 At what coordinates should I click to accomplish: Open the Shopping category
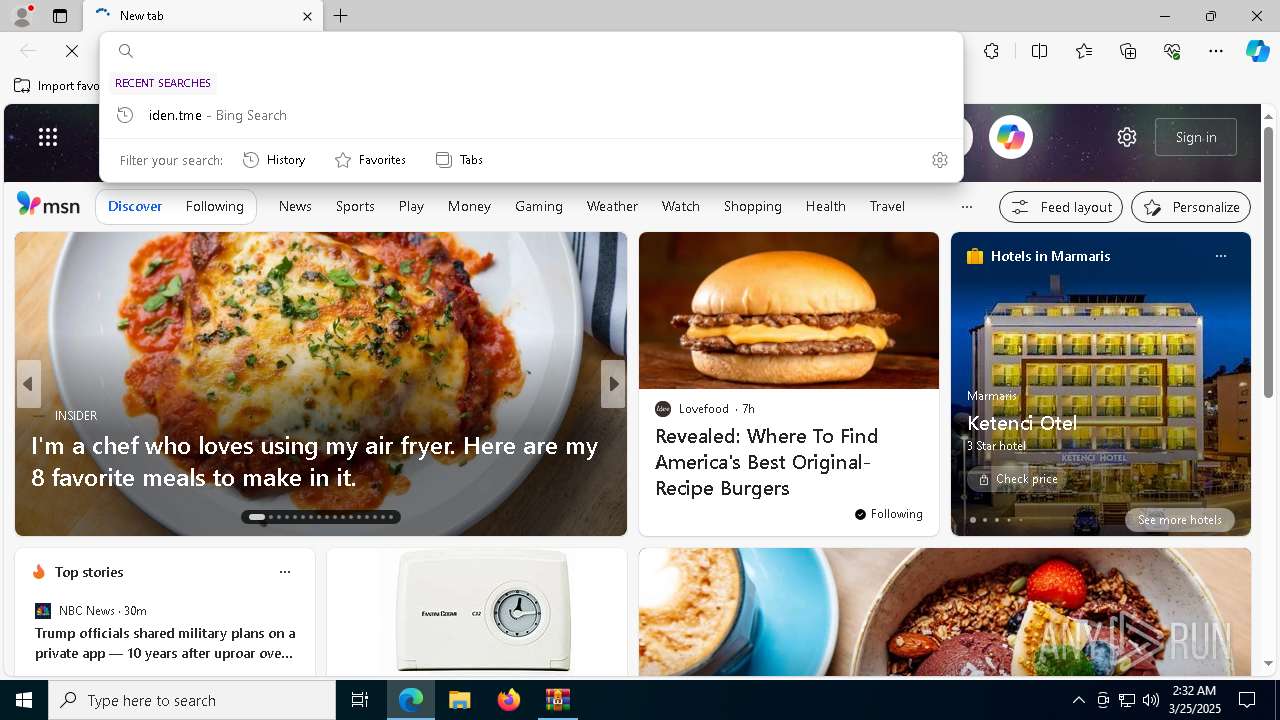[x=752, y=206]
